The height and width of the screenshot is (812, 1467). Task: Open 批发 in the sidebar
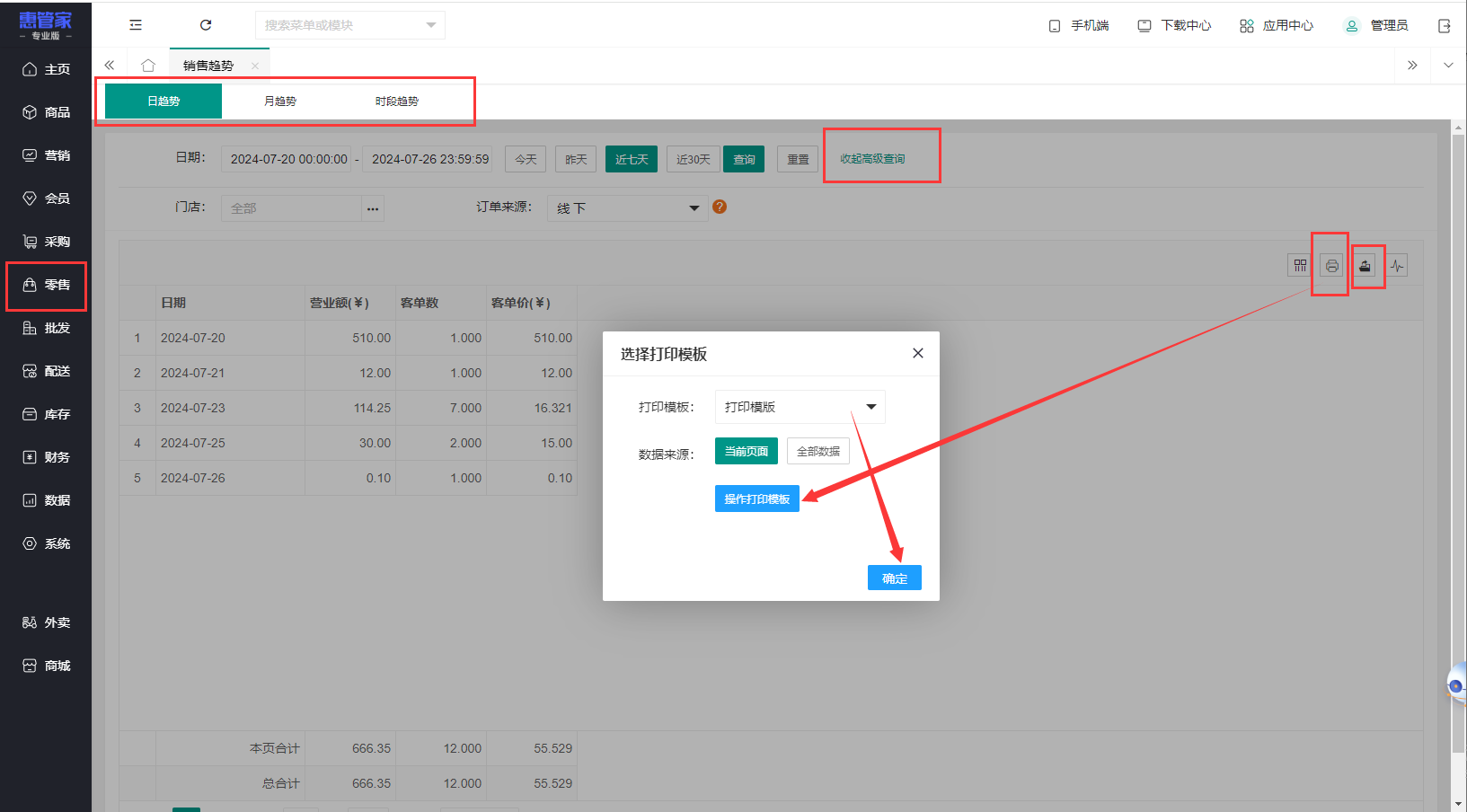[46, 328]
